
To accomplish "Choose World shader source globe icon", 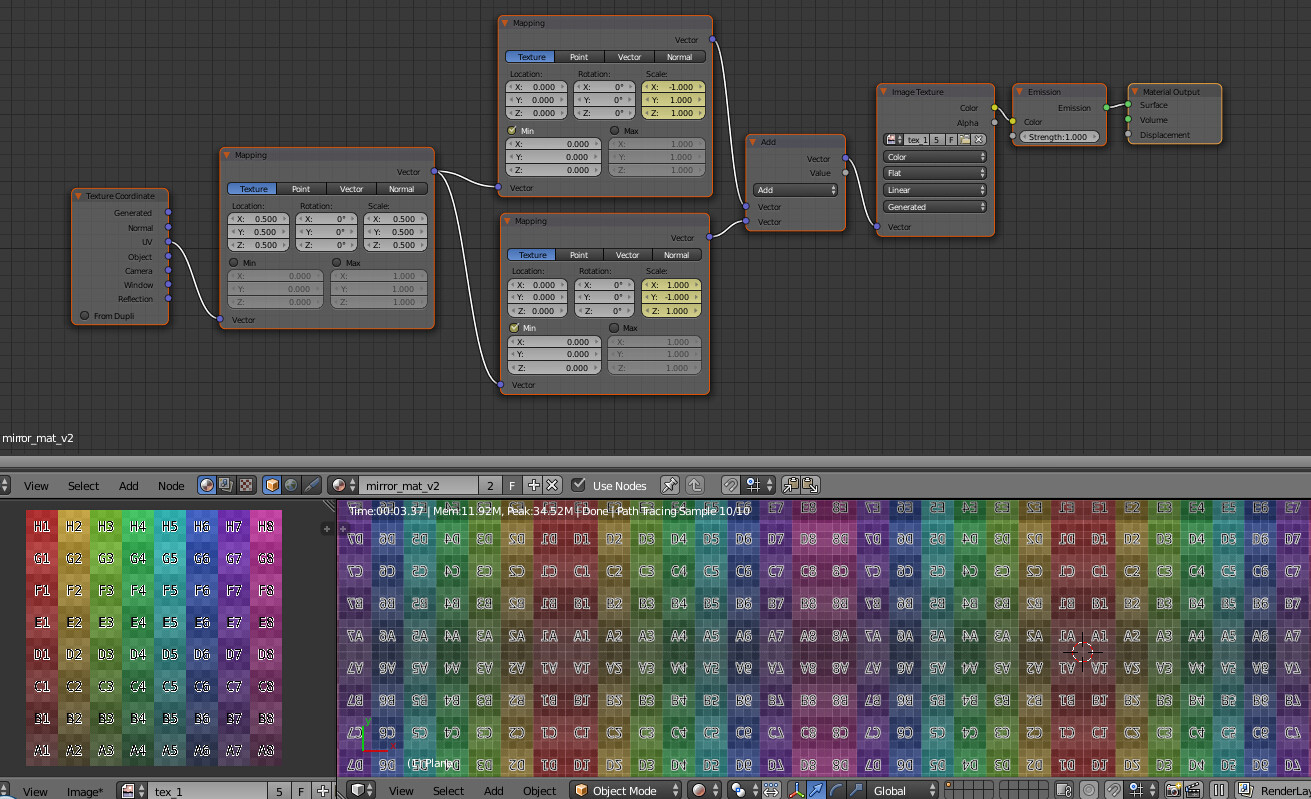I will pyautogui.click(x=291, y=485).
